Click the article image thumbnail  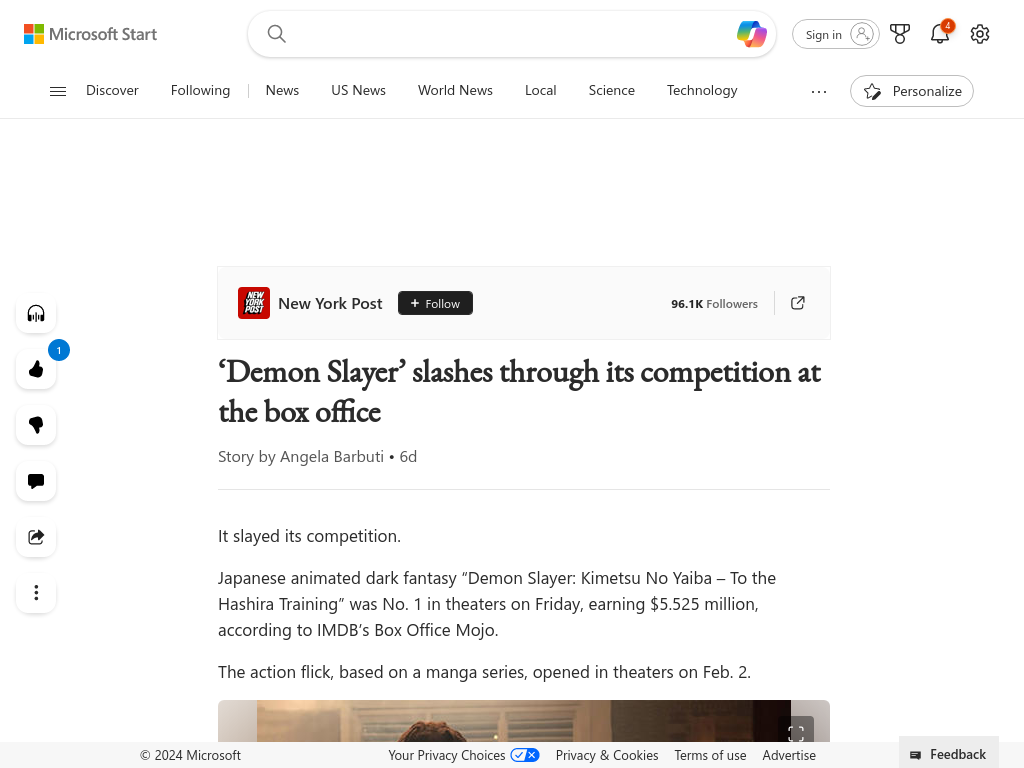pyautogui.click(x=524, y=721)
